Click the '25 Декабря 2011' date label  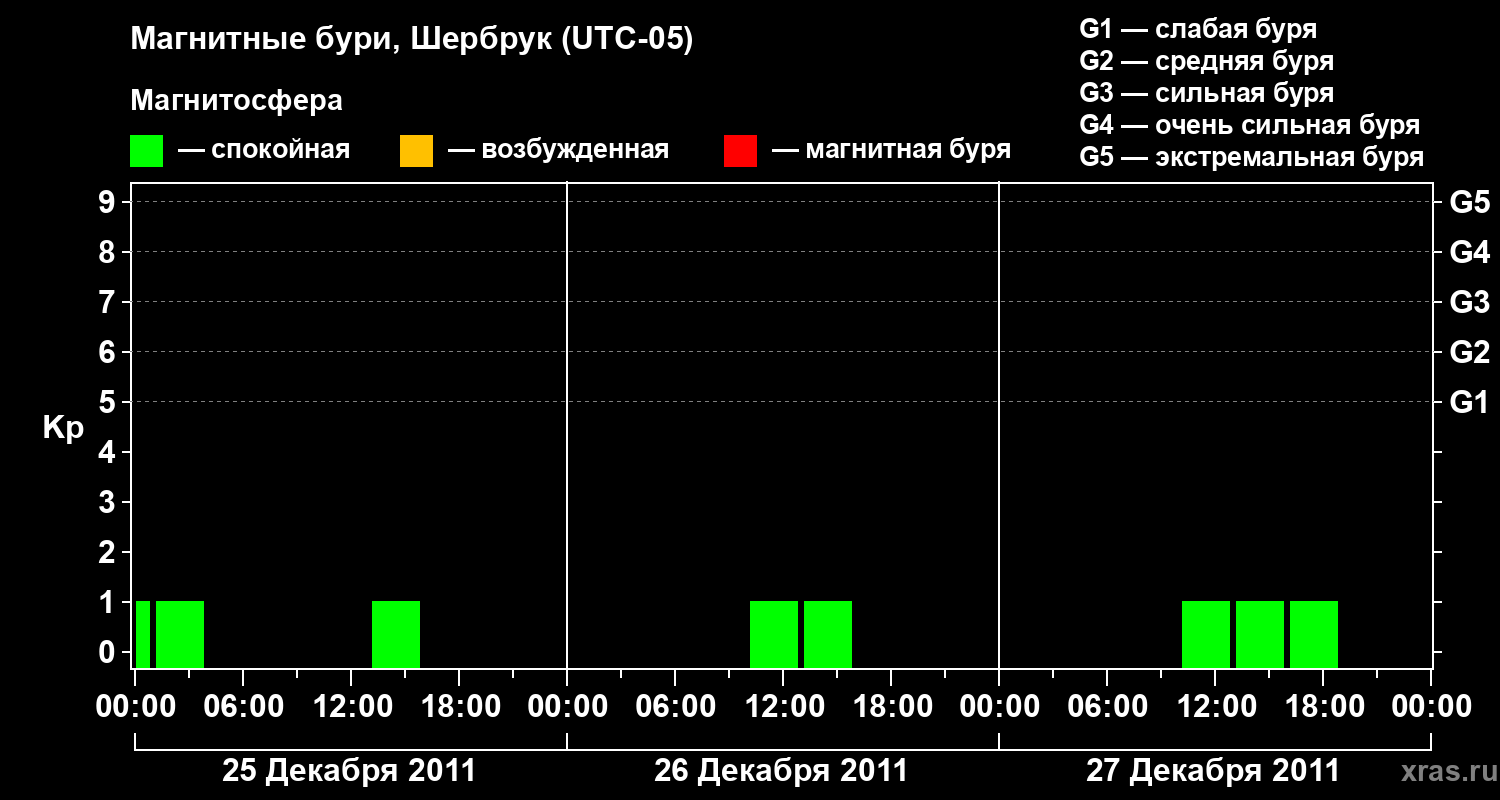click(349, 771)
